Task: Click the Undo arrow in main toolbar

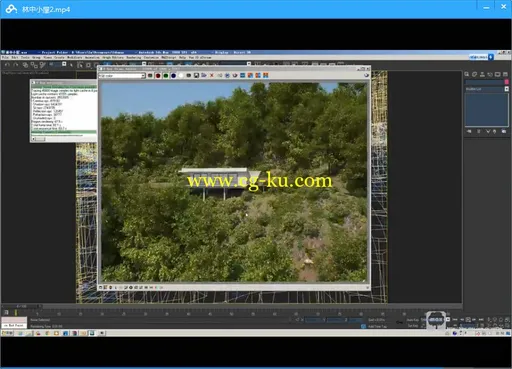Action: tap(7, 65)
